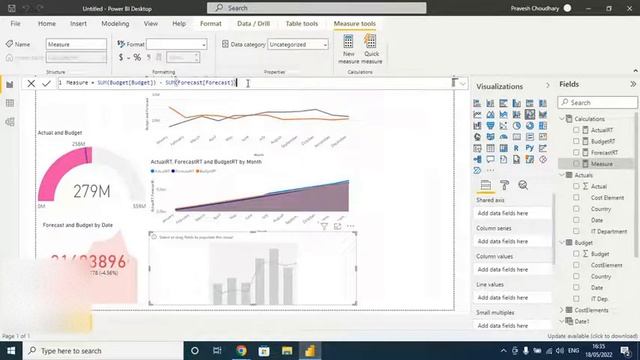Enable the IT Department field checkbox
Screen dimensions: 640x360
click(x=576, y=231)
